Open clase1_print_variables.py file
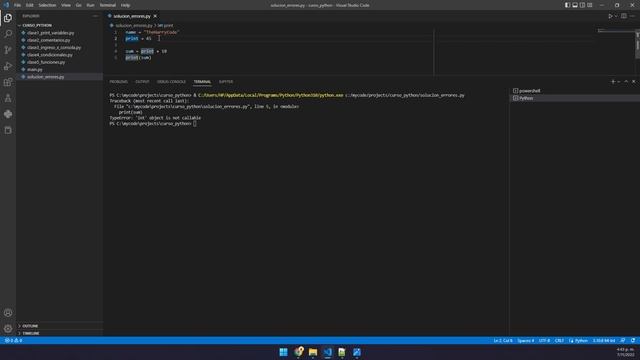Image resolution: width=640 pixels, height=360 pixels. pyautogui.click(x=51, y=33)
